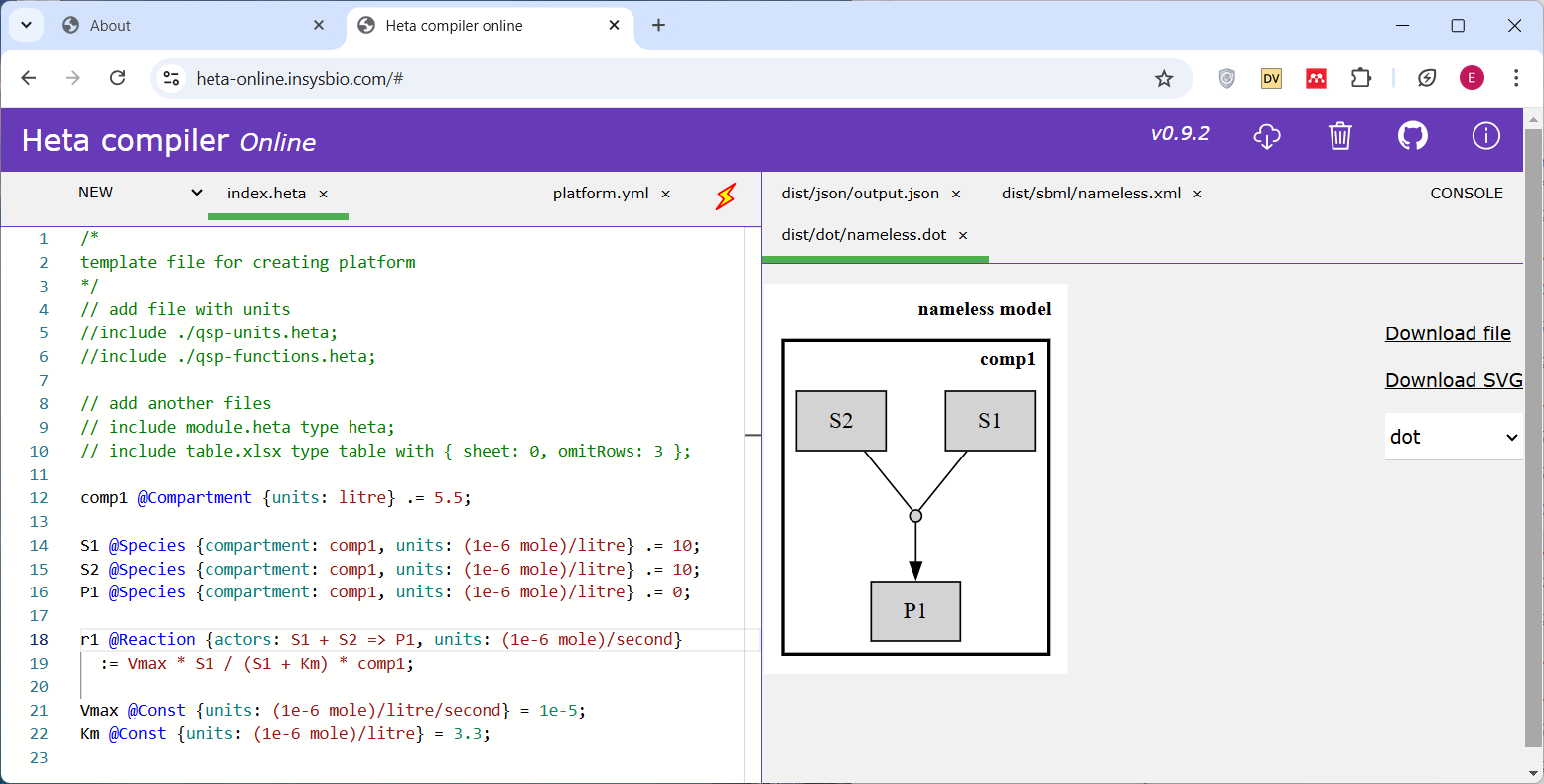Screen dimensions: 1544x784
Task: Bookmark this page with star icon
Action: tap(1164, 79)
